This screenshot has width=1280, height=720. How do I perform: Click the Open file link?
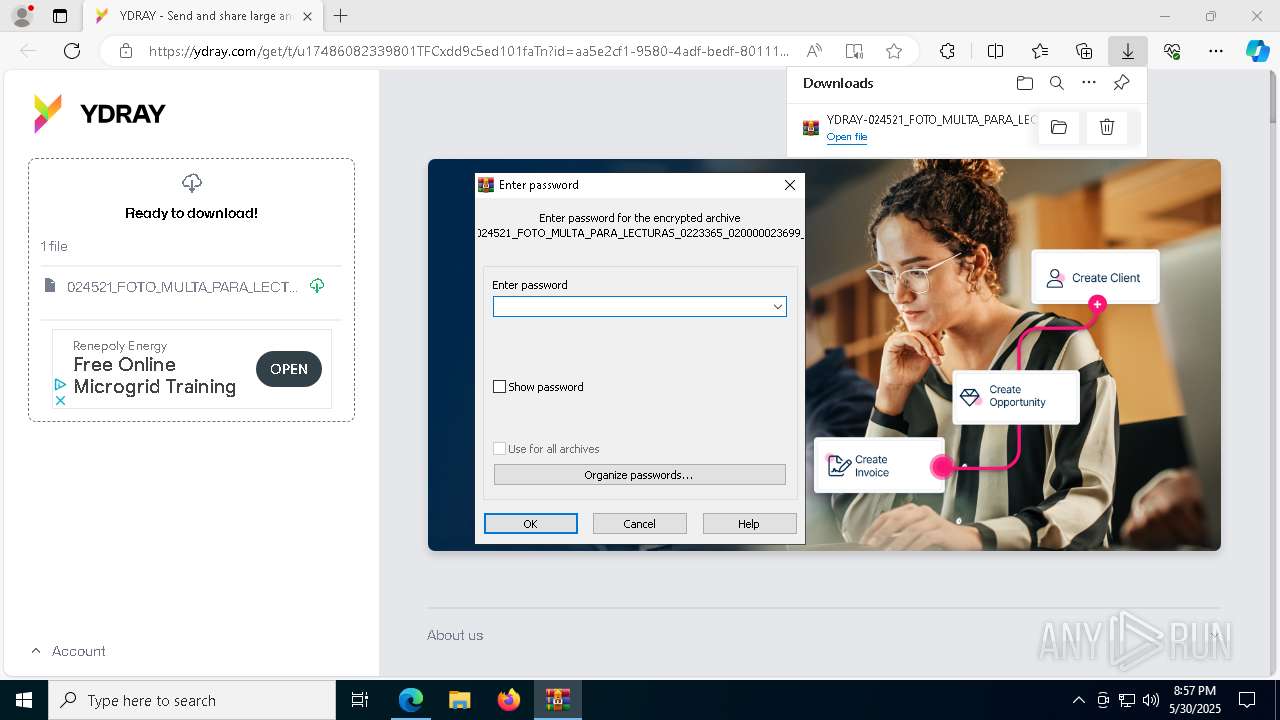(847, 137)
